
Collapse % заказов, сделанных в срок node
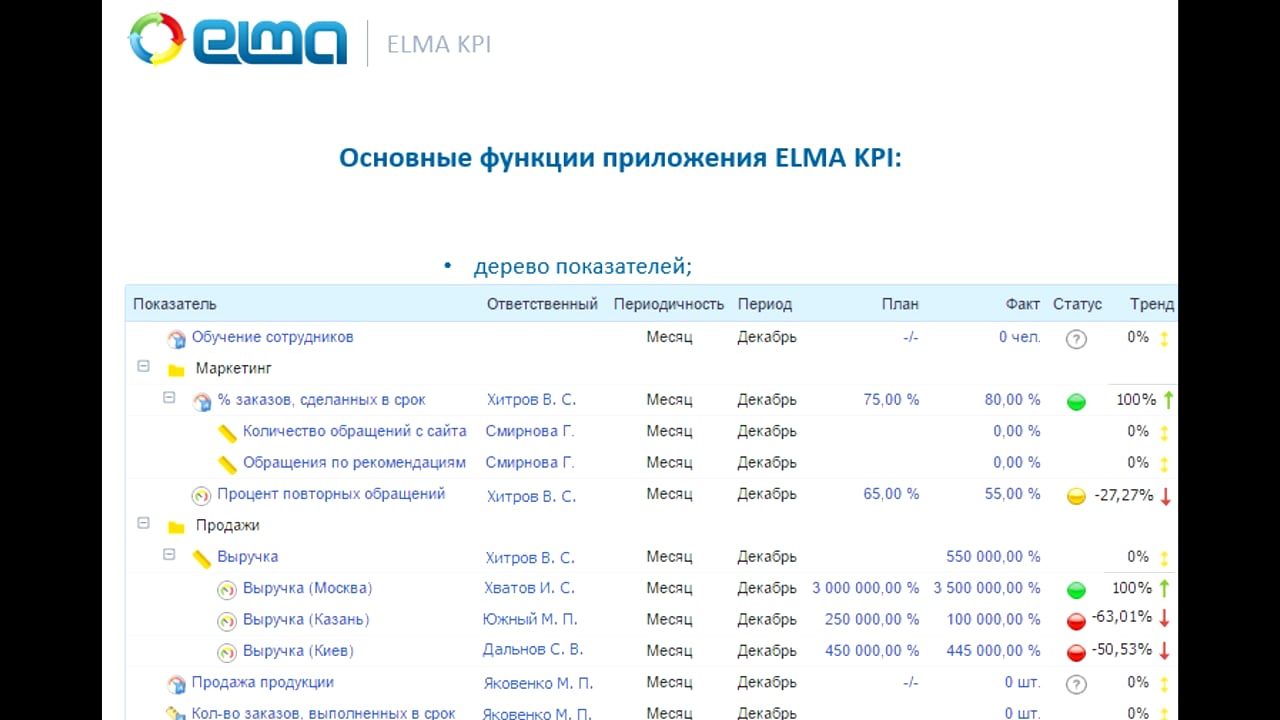(x=169, y=398)
